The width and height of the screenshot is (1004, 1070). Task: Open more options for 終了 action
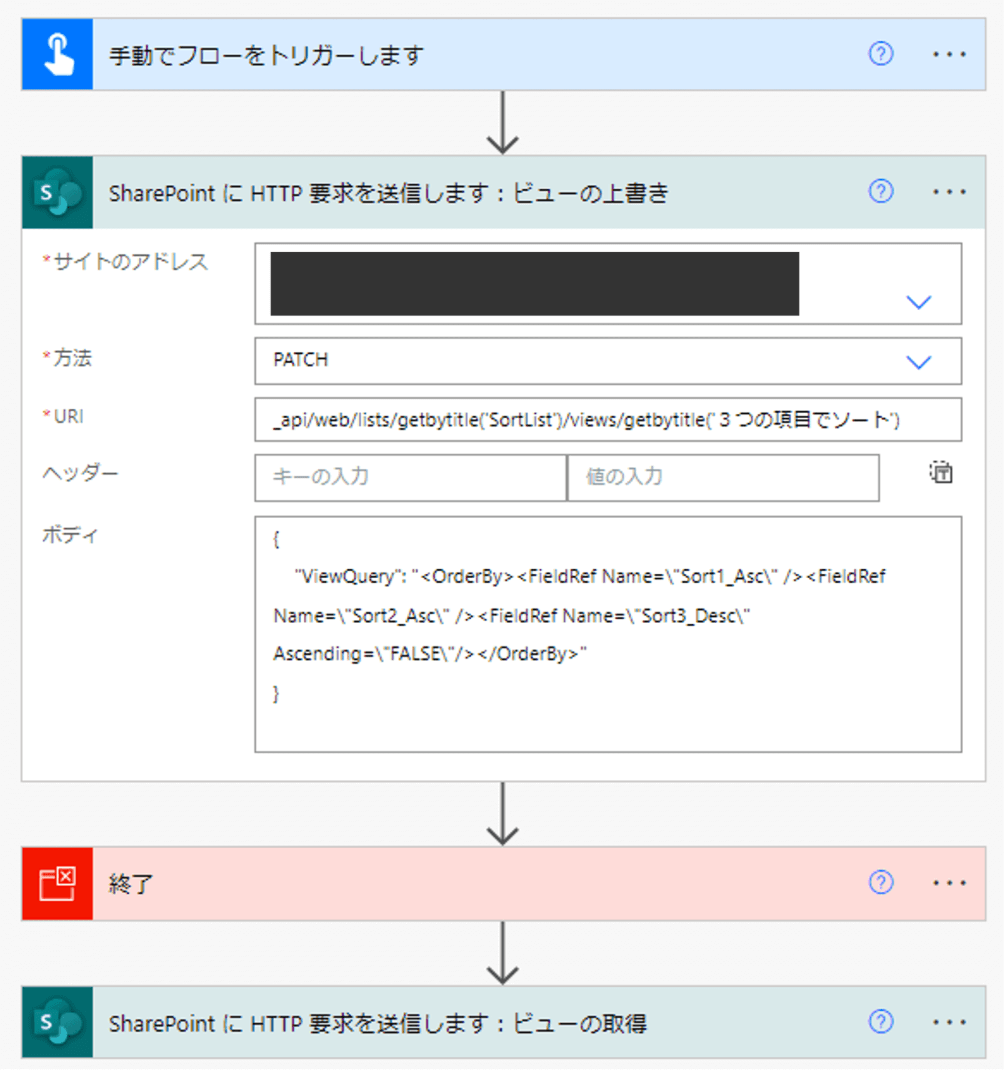click(x=949, y=883)
